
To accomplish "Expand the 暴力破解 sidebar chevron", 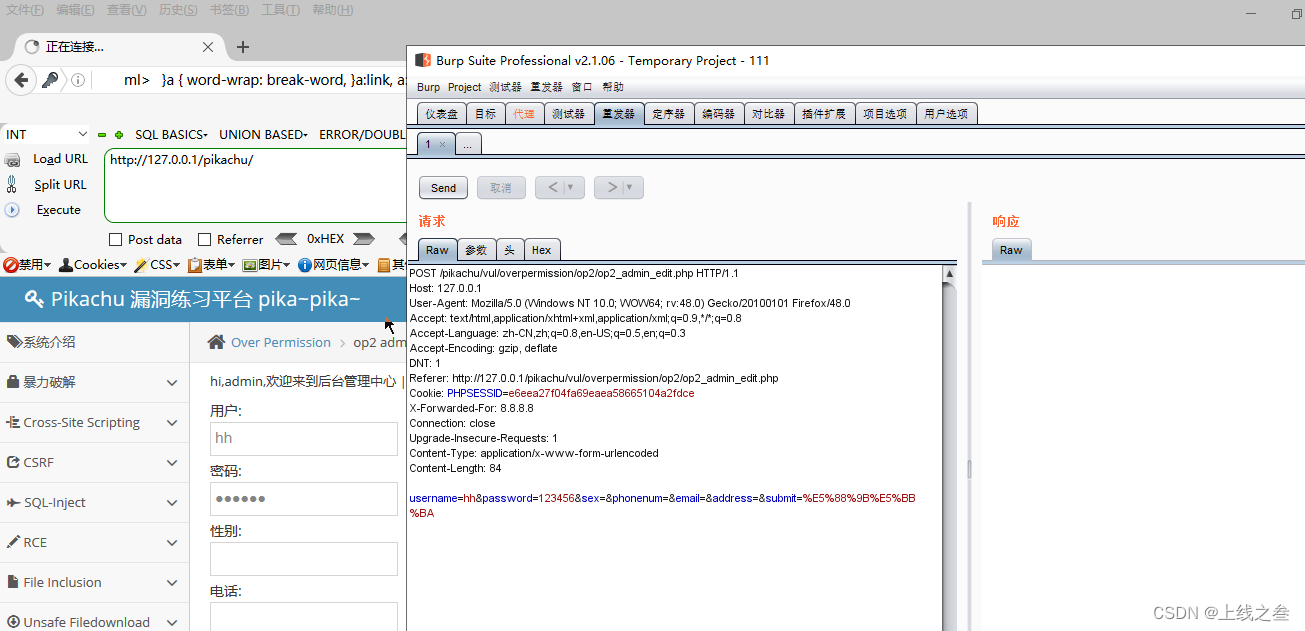I will pos(171,382).
